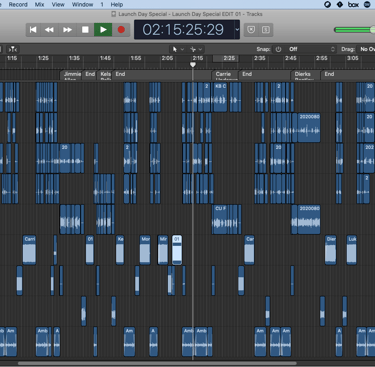The height and width of the screenshot is (367, 375).
Task: Start playback with the green Play button
Action: click(x=103, y=30)
